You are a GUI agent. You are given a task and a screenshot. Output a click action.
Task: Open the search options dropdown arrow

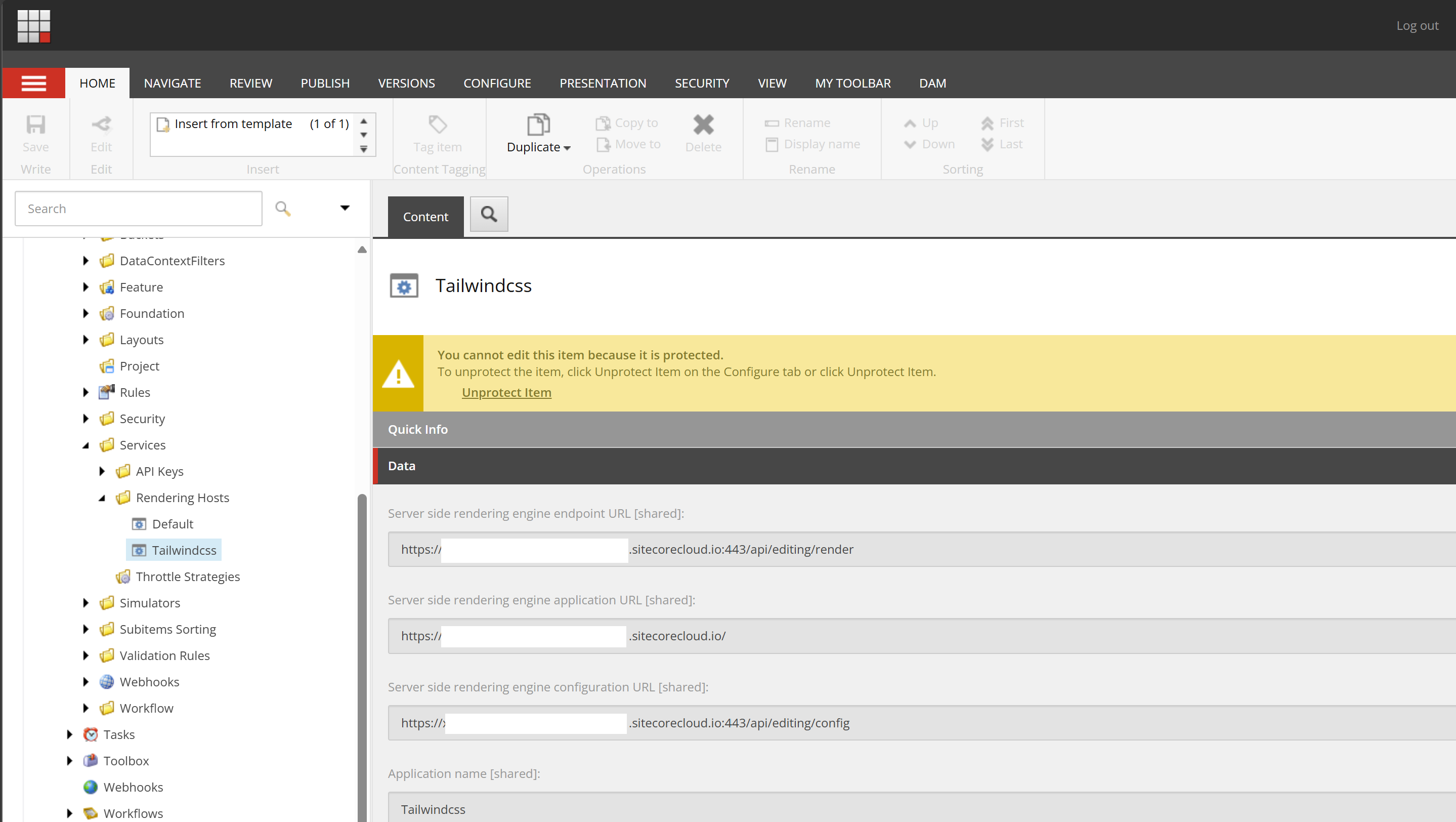[345, 208]
